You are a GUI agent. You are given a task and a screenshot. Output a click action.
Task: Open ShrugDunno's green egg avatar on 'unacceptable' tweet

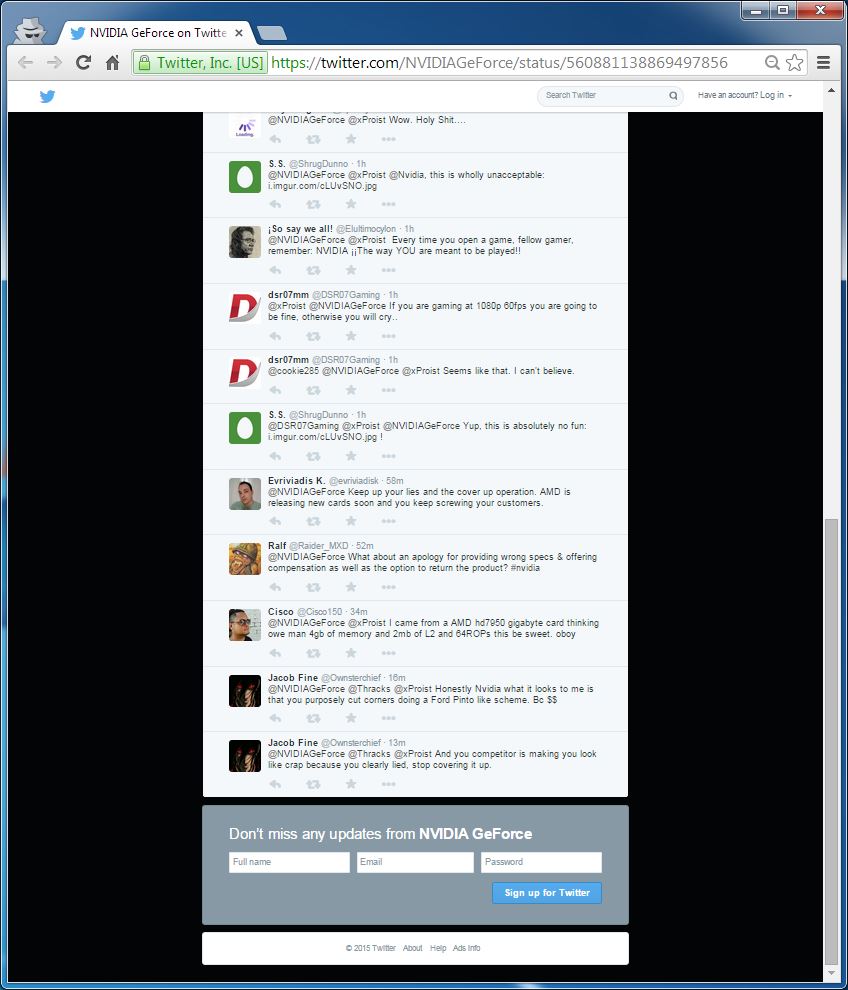pyautogui.click(x=244, y=177)
